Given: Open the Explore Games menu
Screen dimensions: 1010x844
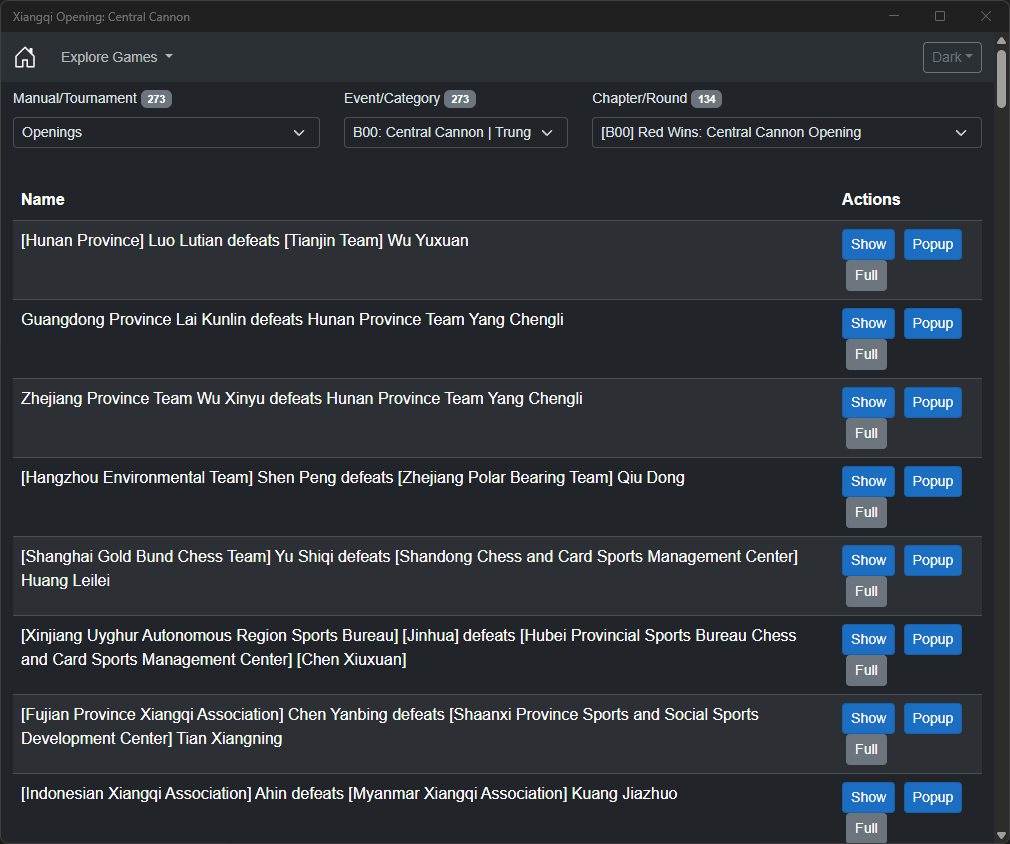Looking at the screenshot, I should (116, 57).
